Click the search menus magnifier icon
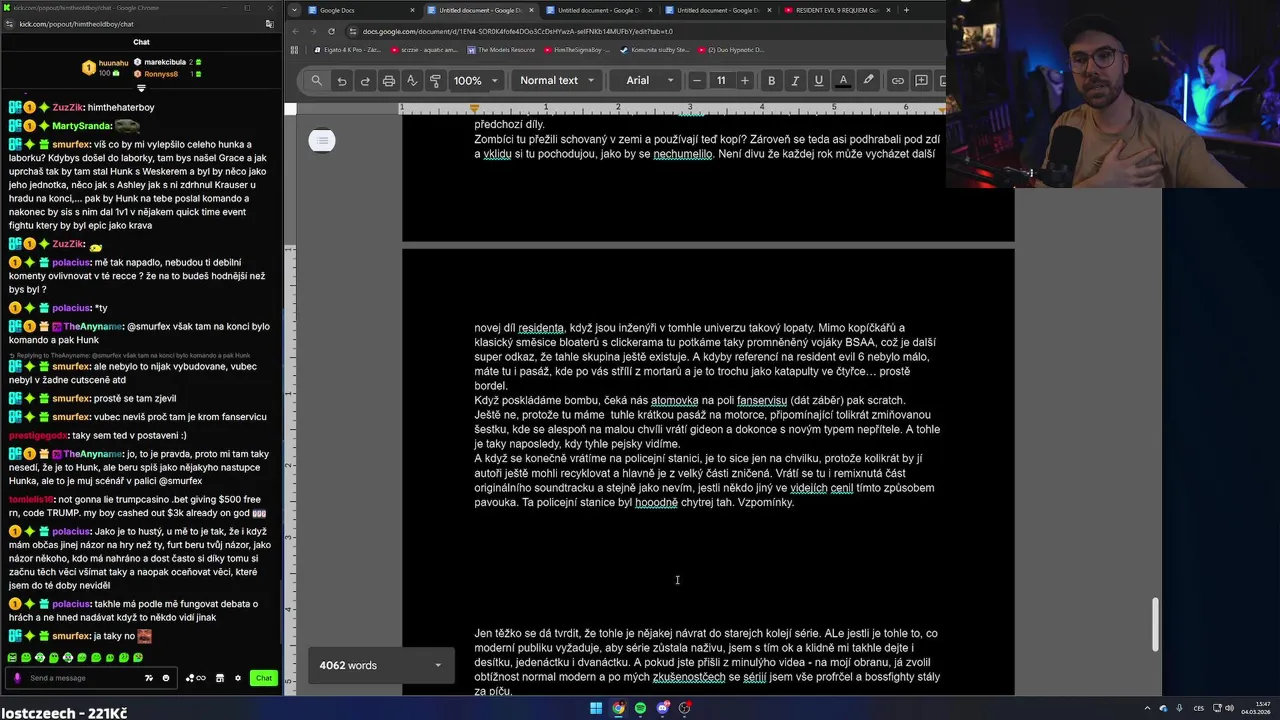This screenshot has height=720, width=1280. point(317,81)
